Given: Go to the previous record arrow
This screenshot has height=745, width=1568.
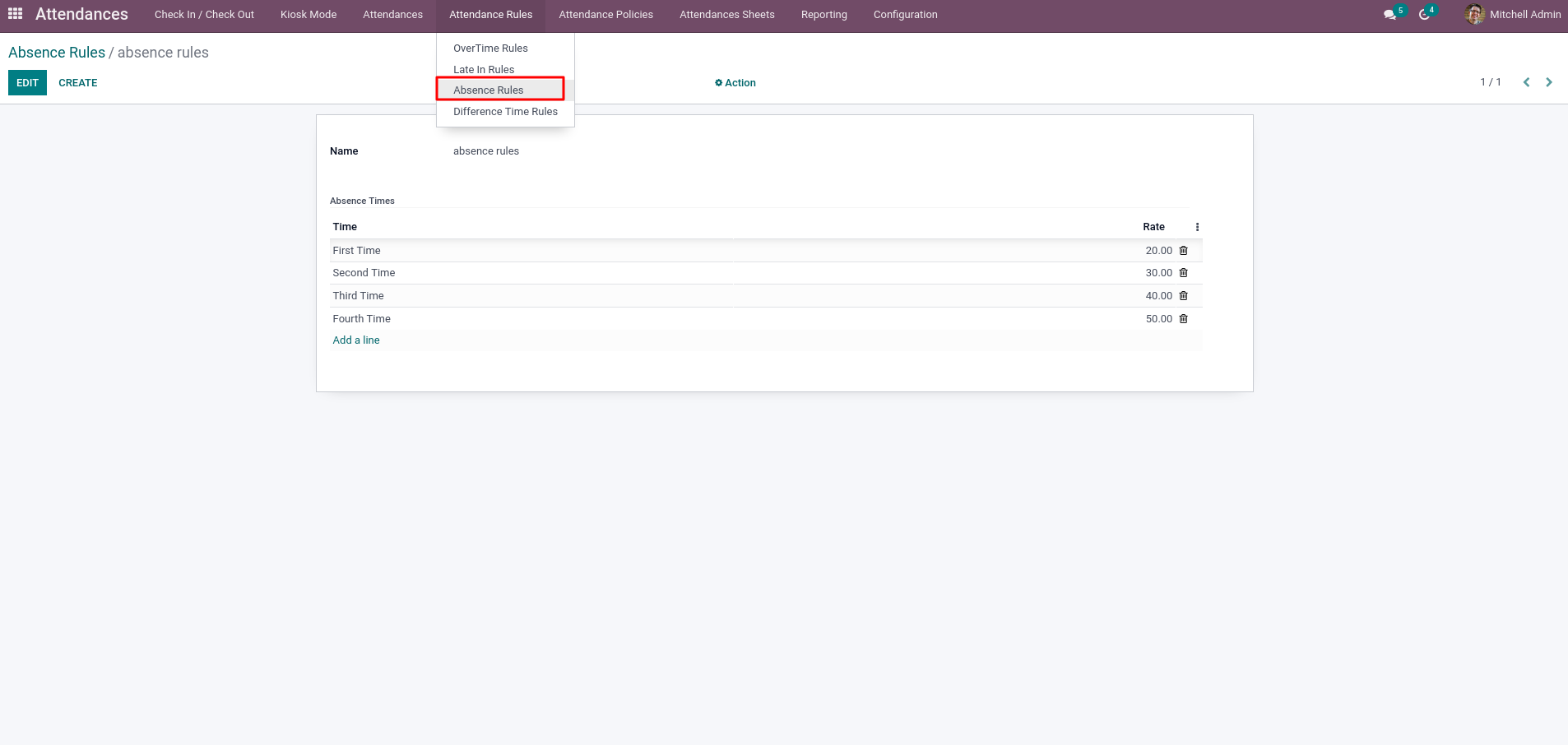Looking at the screenshot, I should [1526, 82].
